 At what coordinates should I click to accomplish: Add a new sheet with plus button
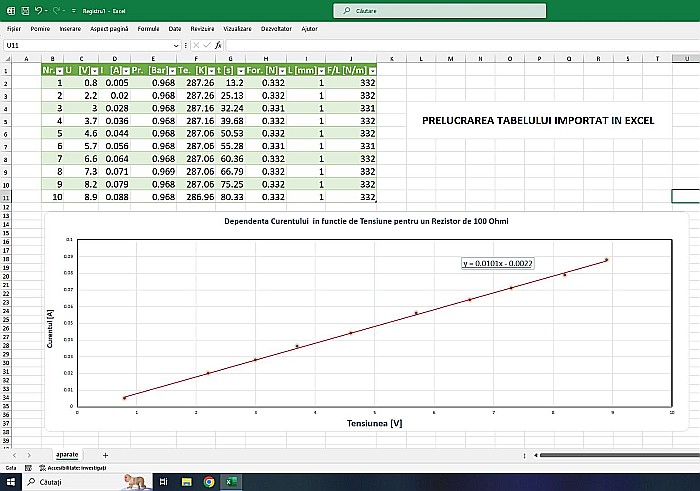(105, 455)
